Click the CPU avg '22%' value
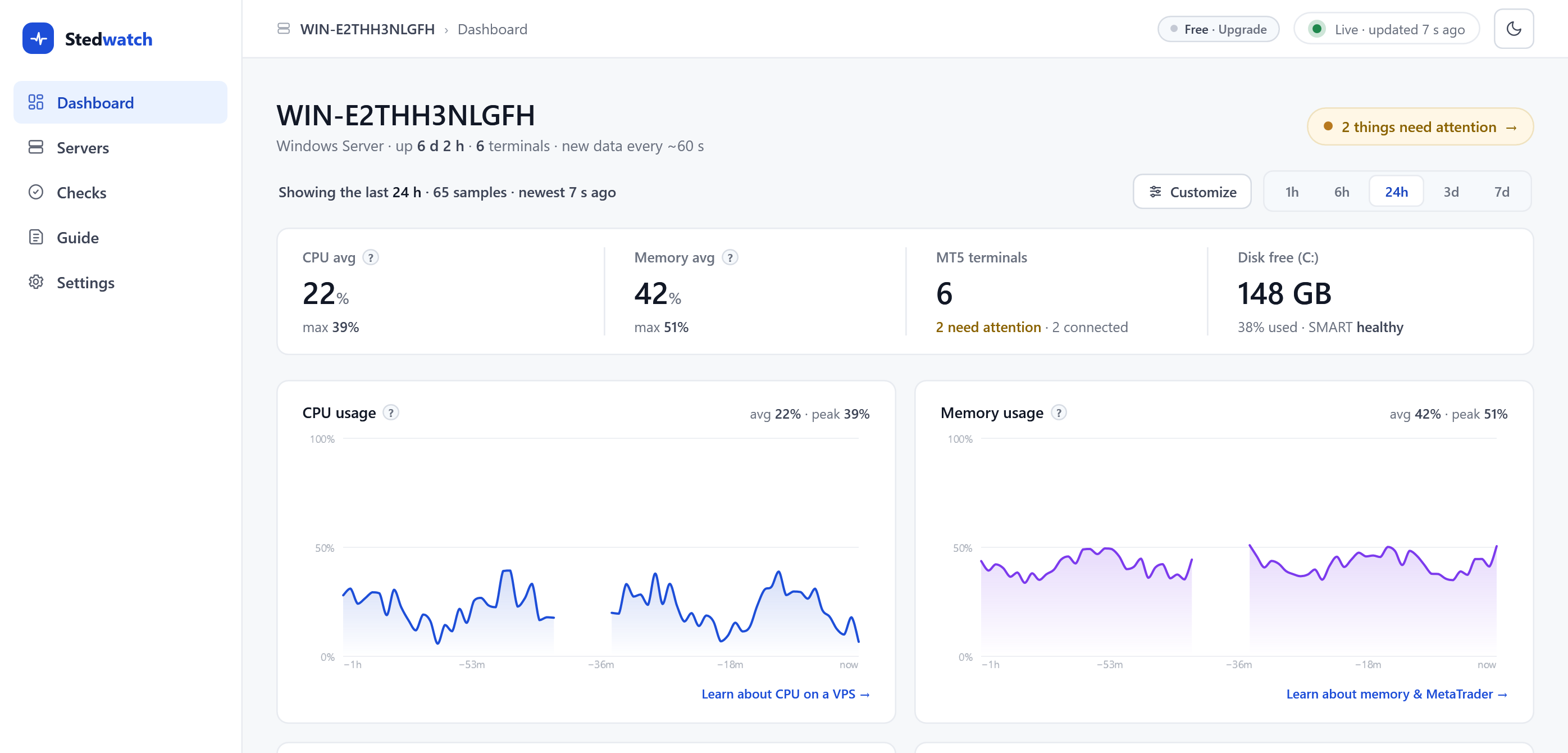The image size is (1568, 753). [x=326, y=294]
